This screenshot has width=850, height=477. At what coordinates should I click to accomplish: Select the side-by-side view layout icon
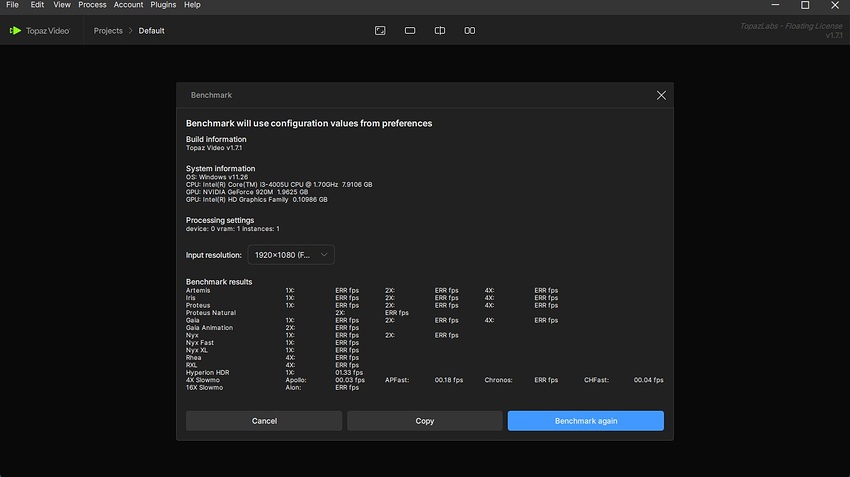(x=469, y=31)
